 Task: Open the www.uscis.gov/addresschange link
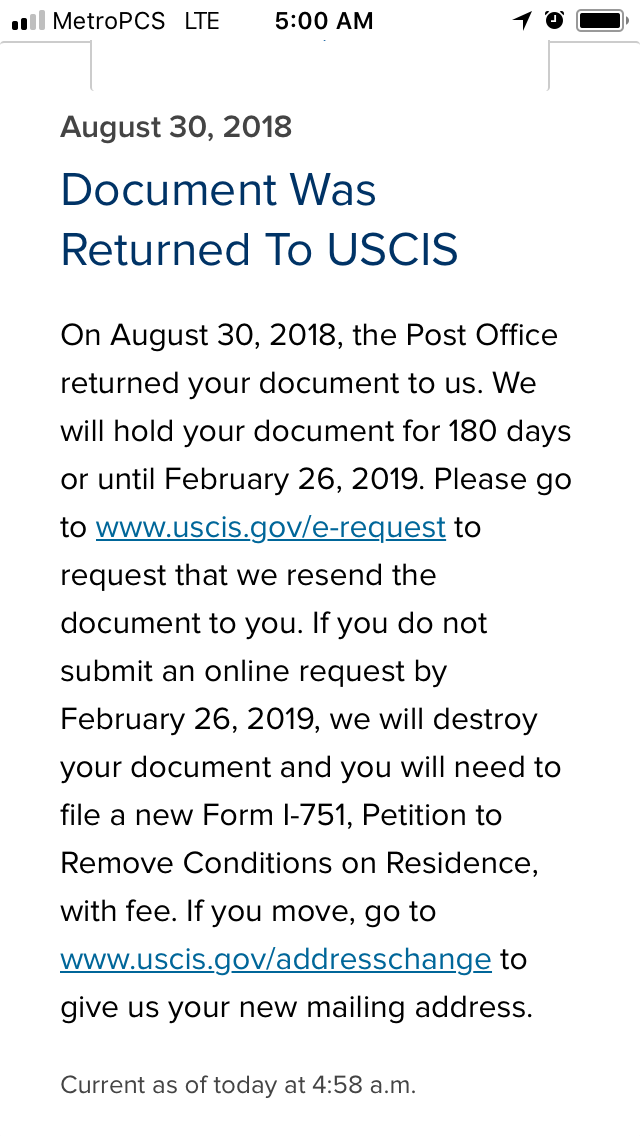[276, 958]
